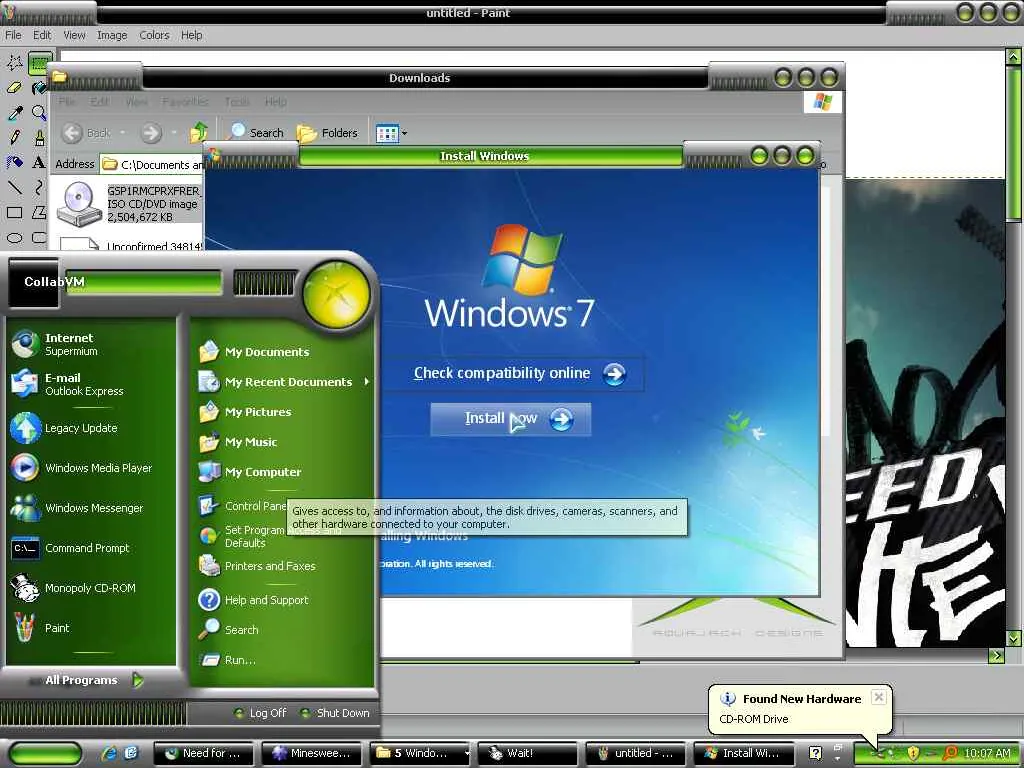Switch to Need for... taskbar button
The height and width of the screenshot is (768, 1024).
(204, 753)
